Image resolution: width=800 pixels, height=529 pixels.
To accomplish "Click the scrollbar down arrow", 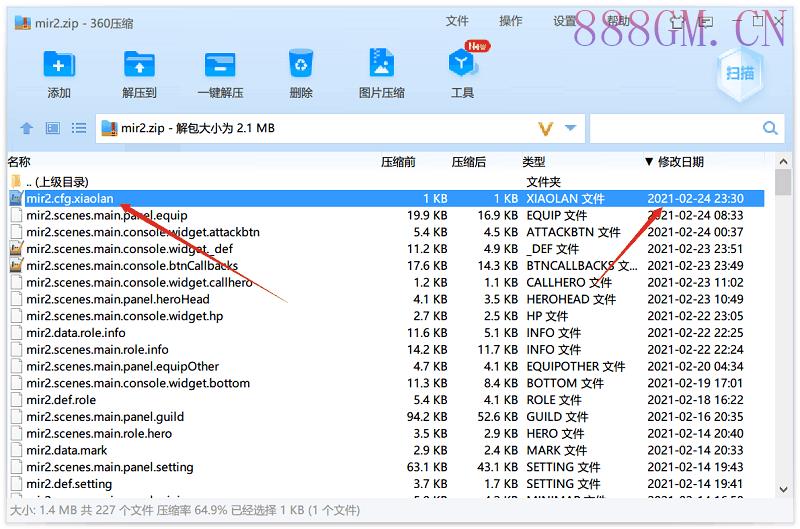I will (783, 490).
